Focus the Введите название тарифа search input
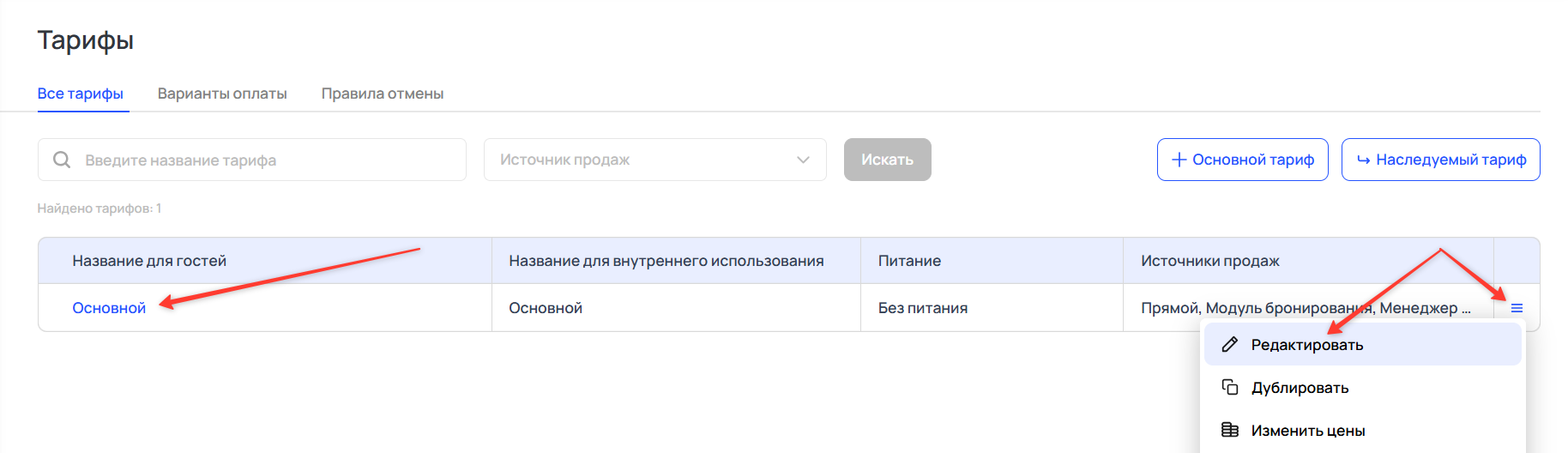1568x453 pixels. pyautogui.click(x=266, y=160)
